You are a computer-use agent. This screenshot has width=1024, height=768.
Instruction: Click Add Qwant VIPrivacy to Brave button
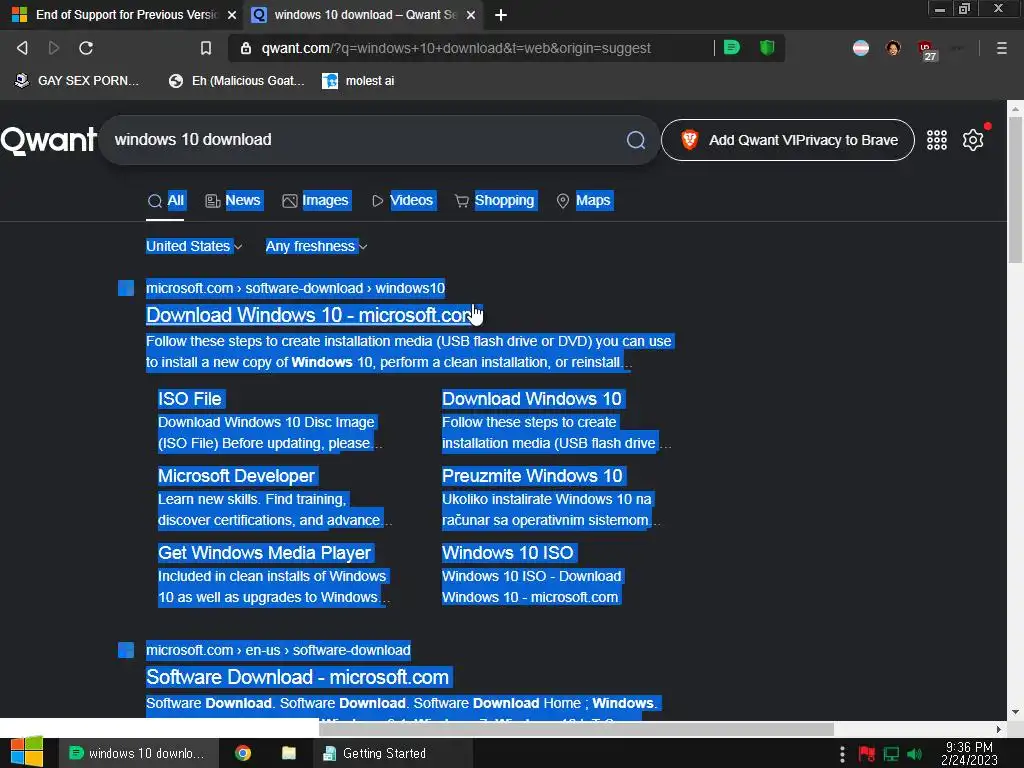[x=788, y=140]
